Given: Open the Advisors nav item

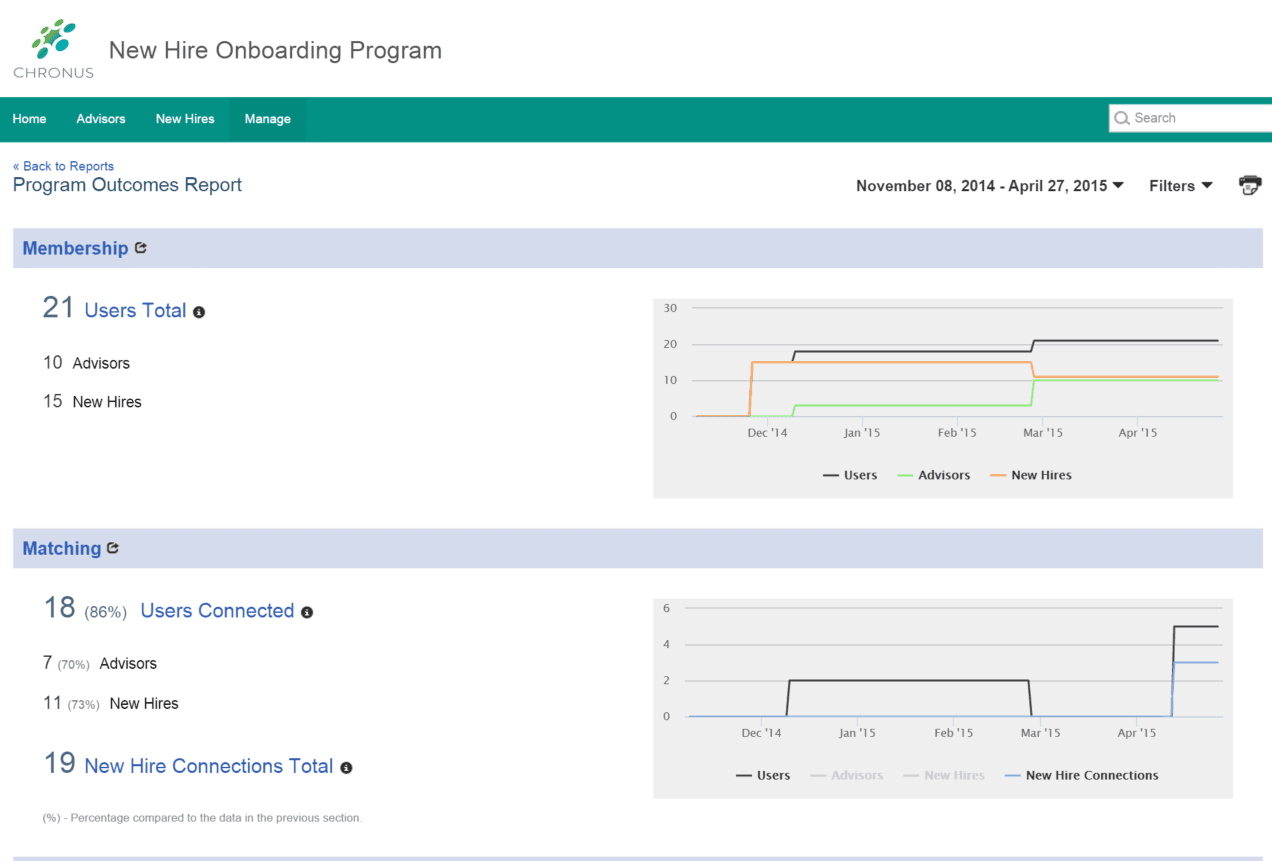Looking at the screenshot, I should tap(101, 119).
